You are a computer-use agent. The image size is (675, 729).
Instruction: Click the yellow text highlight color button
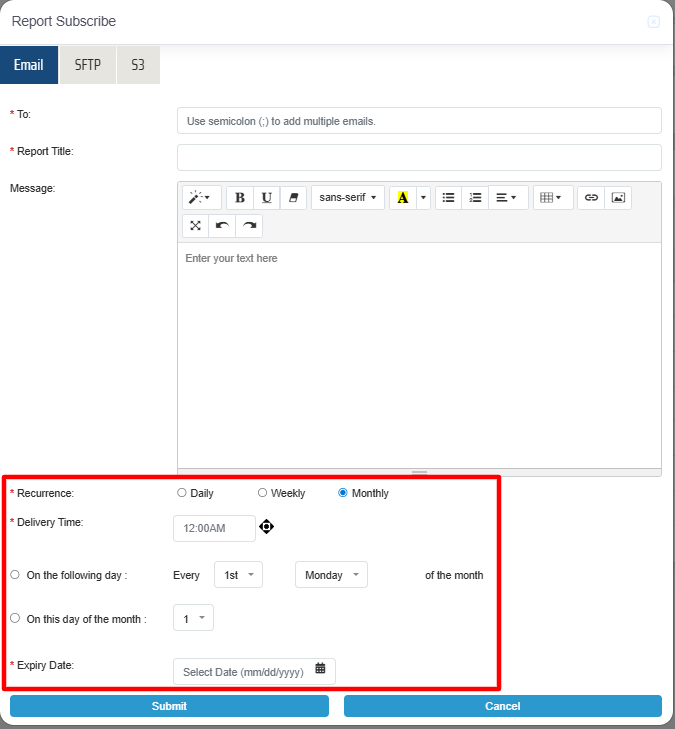402,198
